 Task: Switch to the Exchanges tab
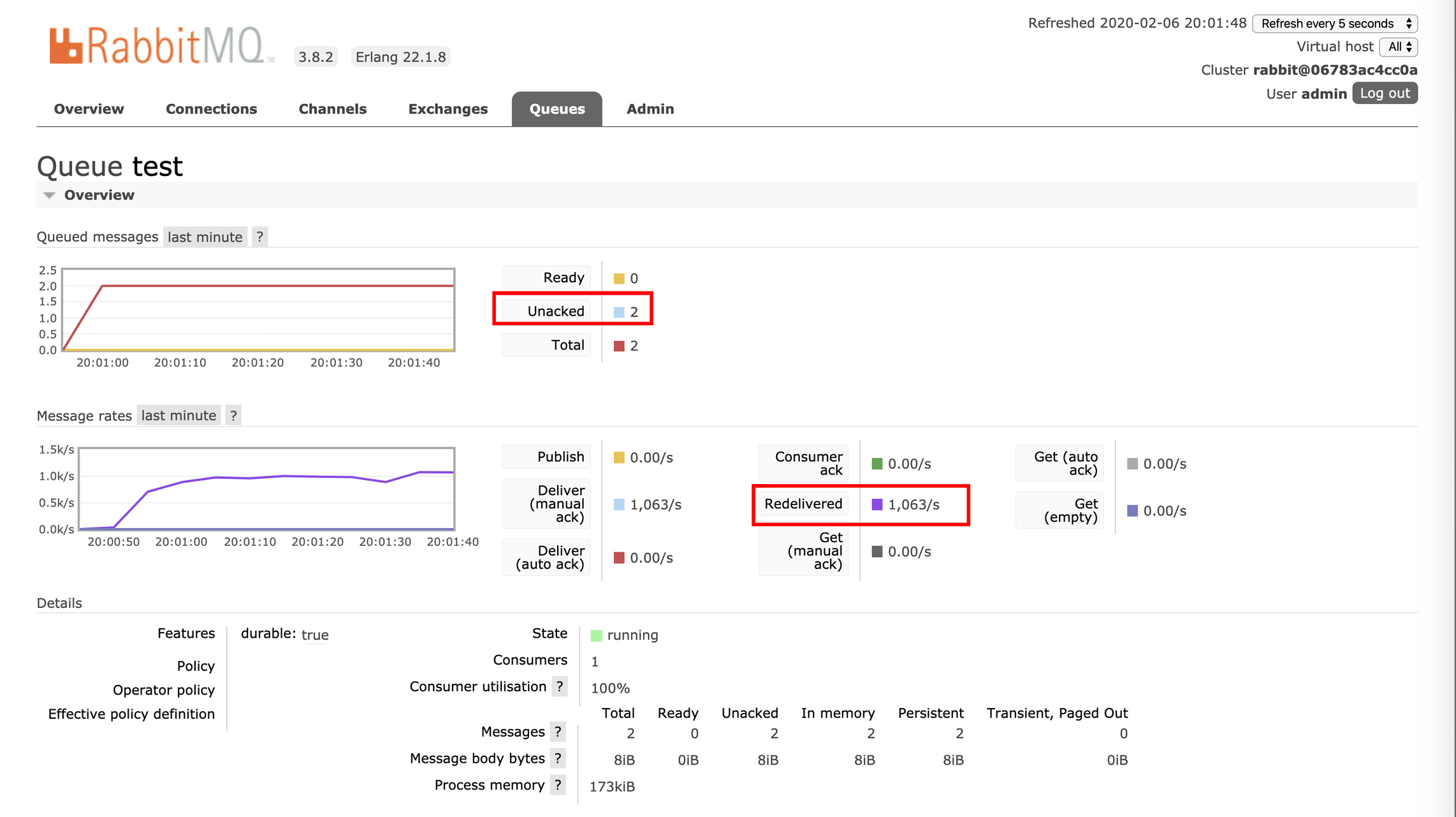448,109
